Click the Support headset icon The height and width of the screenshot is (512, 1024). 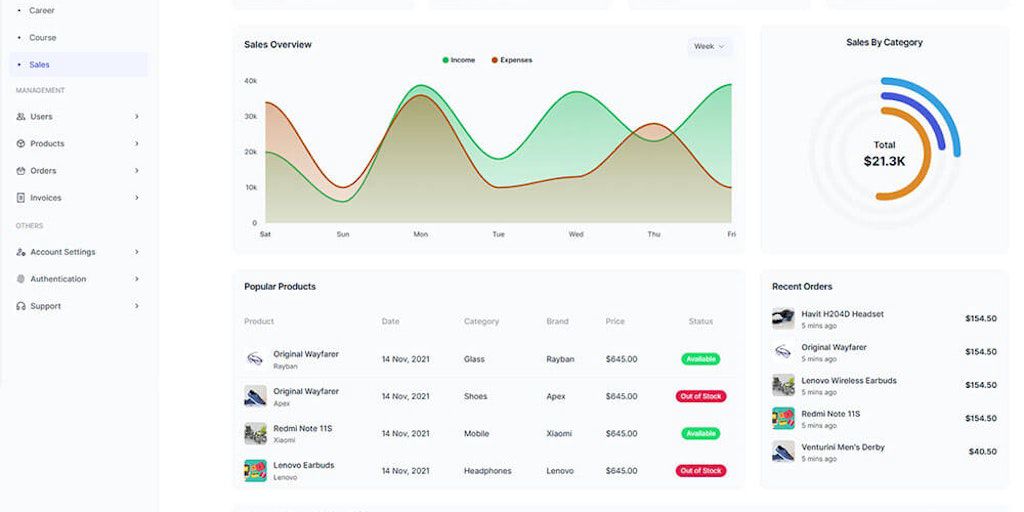(21, 306)
